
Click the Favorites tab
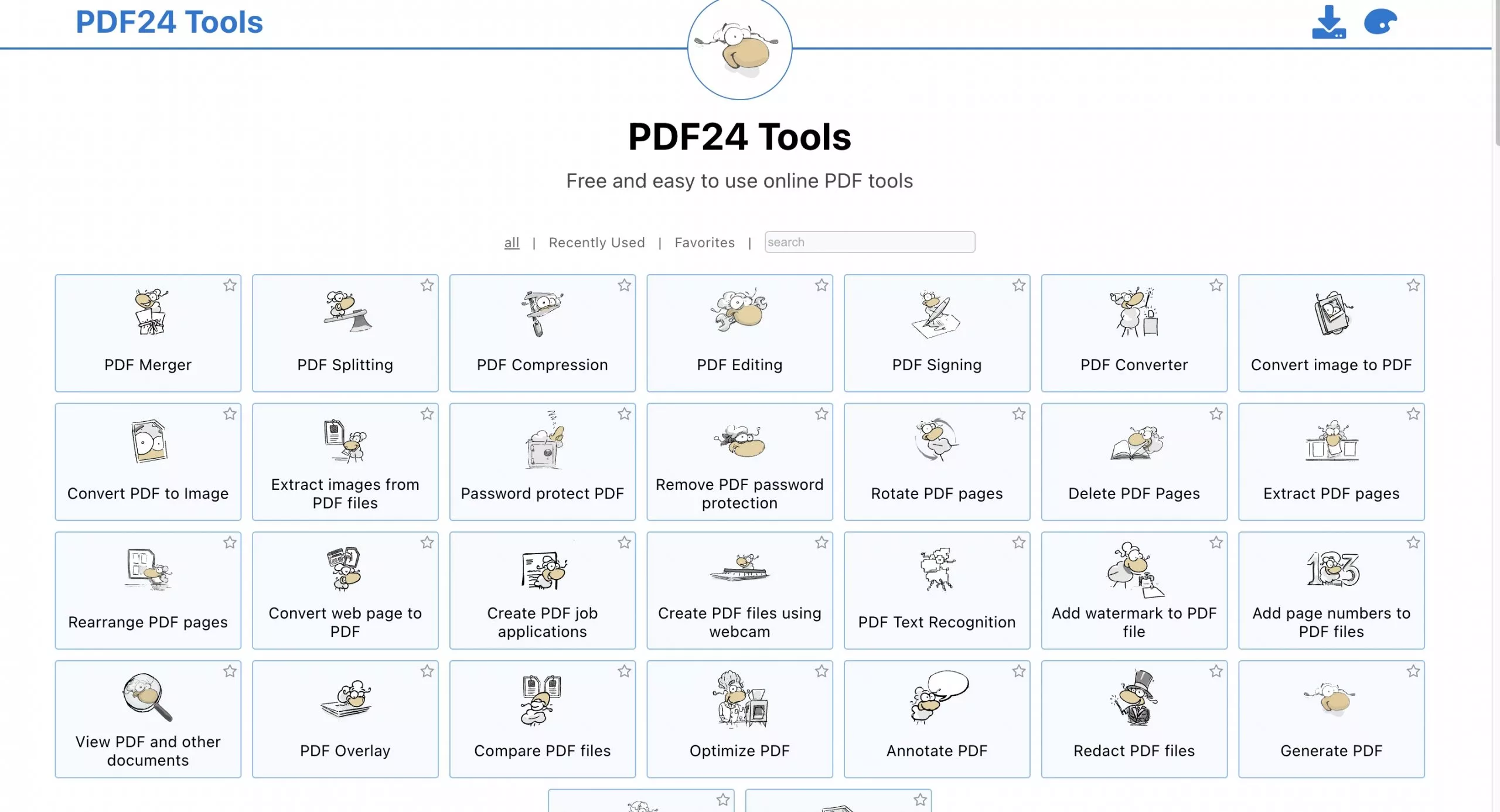704,242
